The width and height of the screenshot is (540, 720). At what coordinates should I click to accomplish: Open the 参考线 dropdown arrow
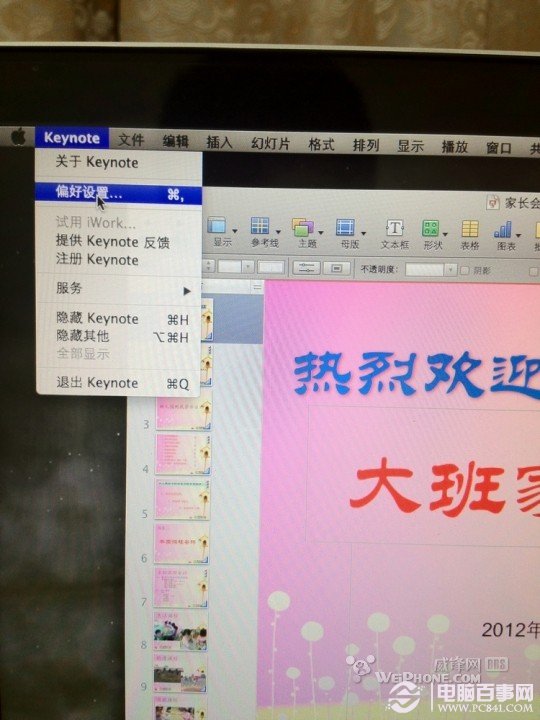pyautogui.click(x=278, y=231)
